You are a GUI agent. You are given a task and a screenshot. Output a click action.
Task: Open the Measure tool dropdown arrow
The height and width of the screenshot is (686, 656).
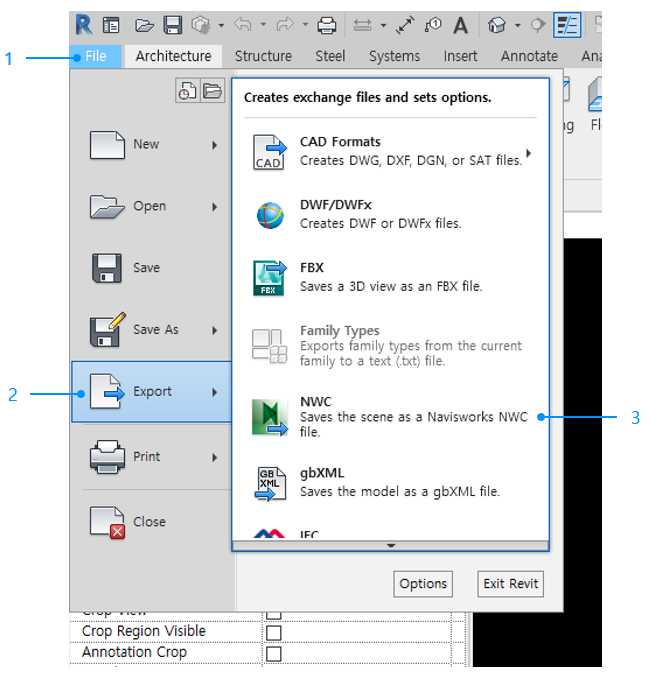click(x=383, y=25)
